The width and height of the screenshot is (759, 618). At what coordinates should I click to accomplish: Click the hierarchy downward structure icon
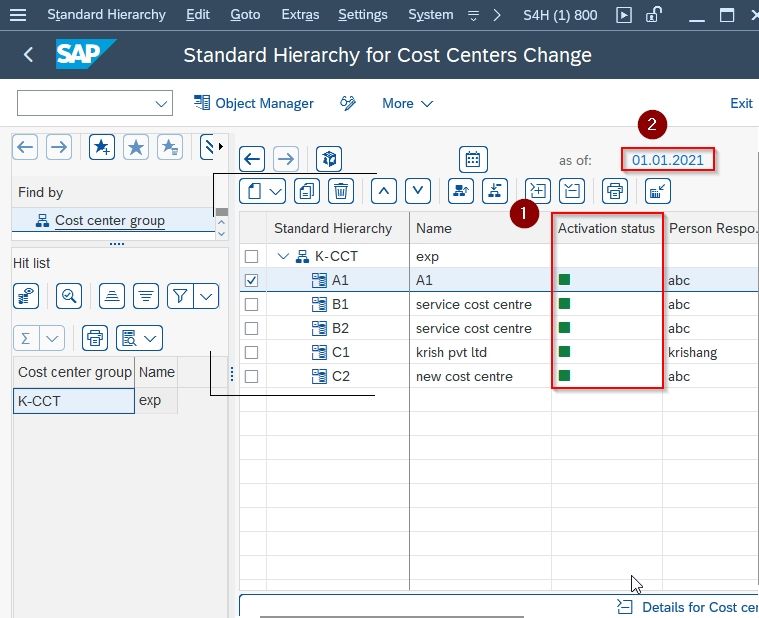coord(495,191)
